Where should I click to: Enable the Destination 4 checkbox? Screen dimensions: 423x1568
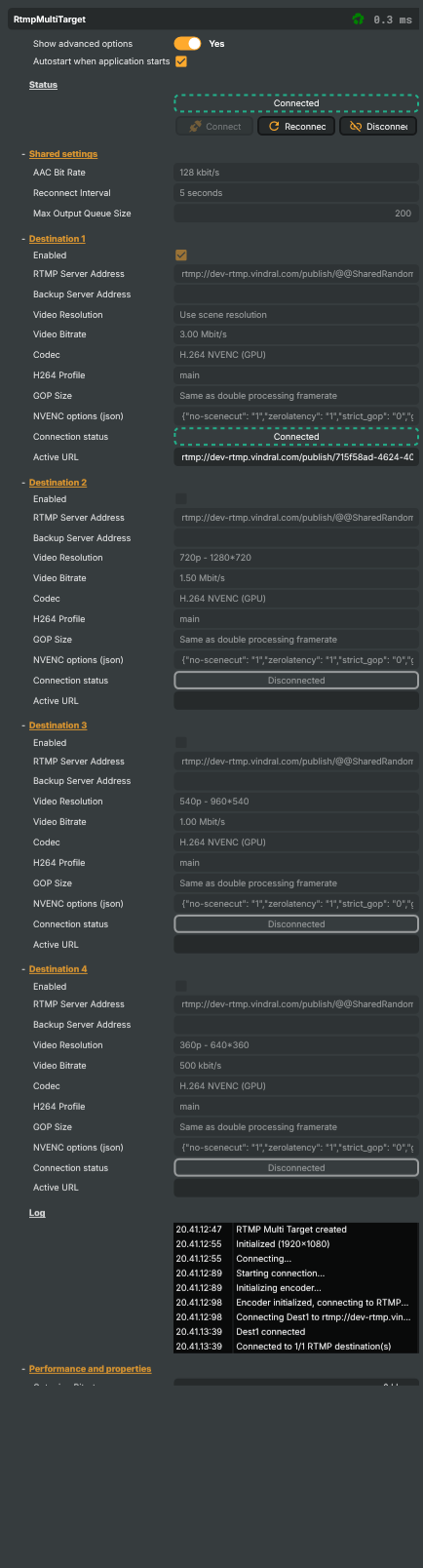(x=181, y=987)
